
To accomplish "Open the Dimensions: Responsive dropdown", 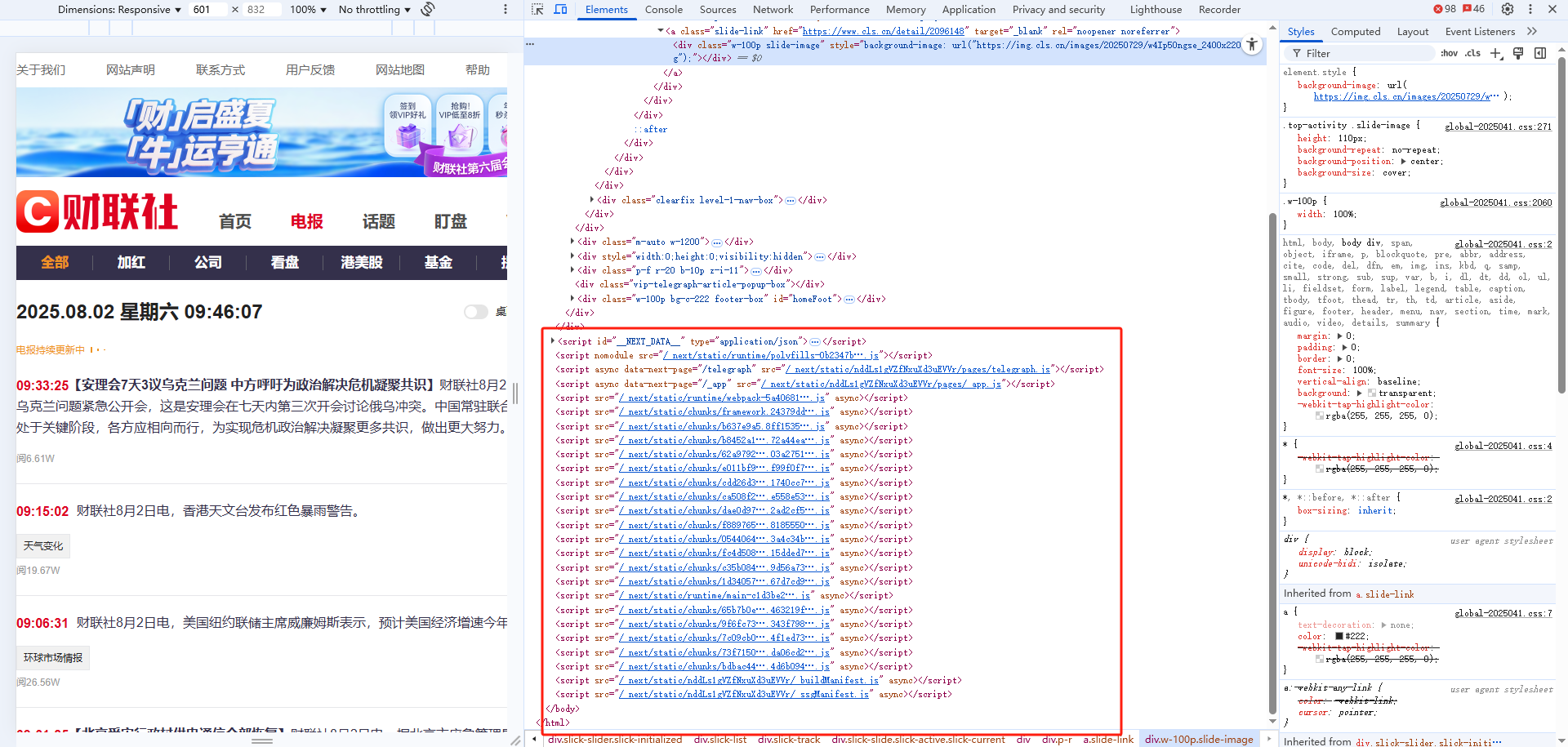I will 119,10.
